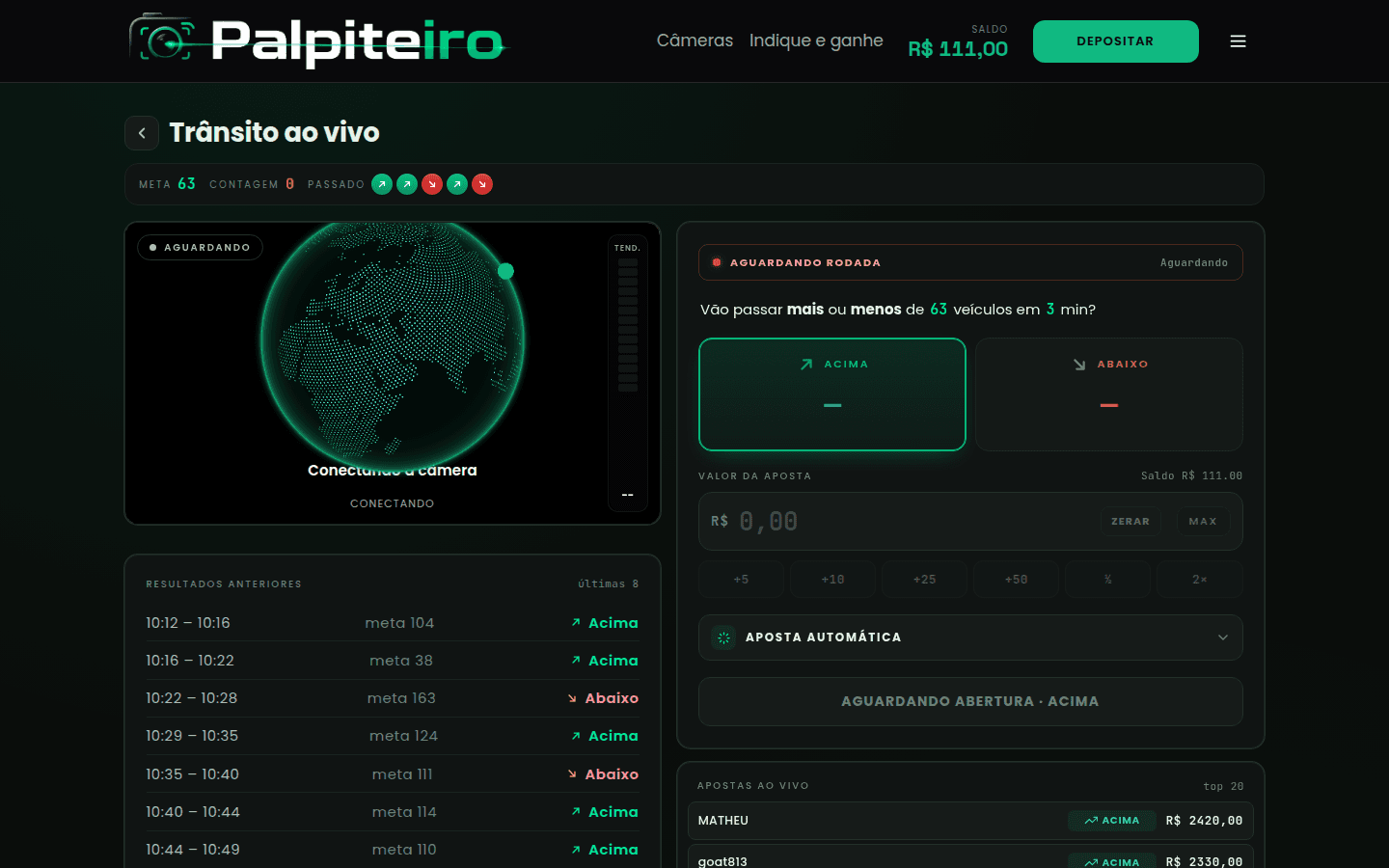Image resolution: width=1389 pixels, height=868 pixels.
Task: Open the Câmeras menu item
Action: (694, 41)
